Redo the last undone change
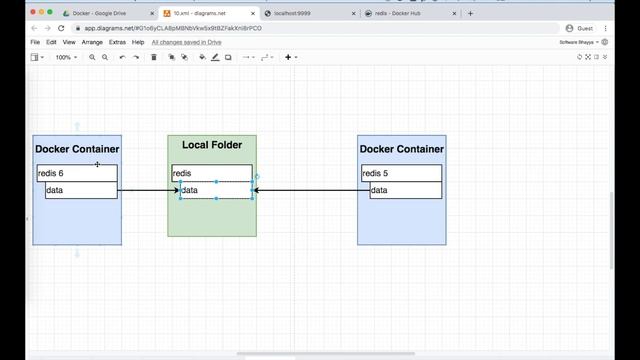This screenshot has height=360, width=640. (x=136, y=58)
